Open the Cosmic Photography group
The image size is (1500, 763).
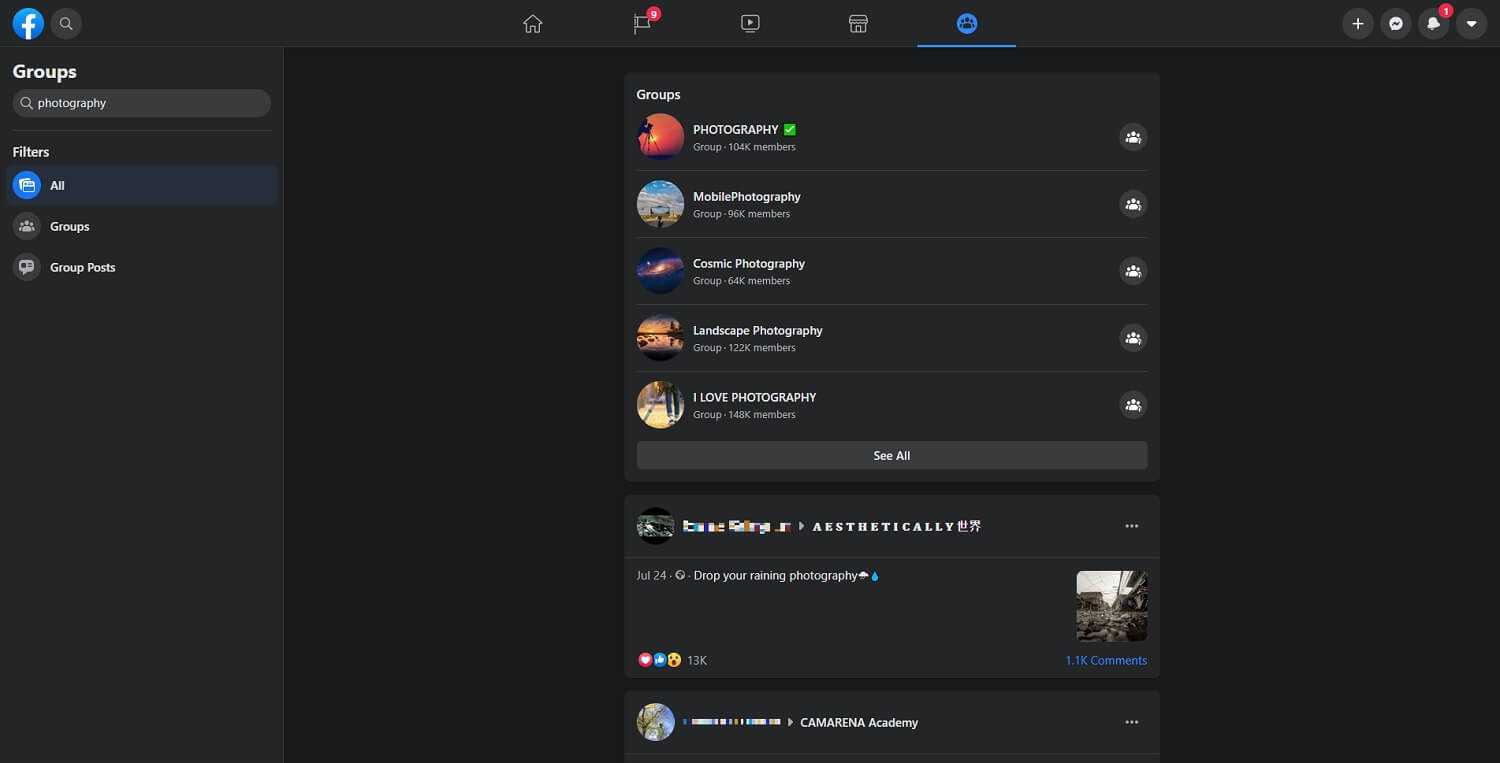point(749,264)
